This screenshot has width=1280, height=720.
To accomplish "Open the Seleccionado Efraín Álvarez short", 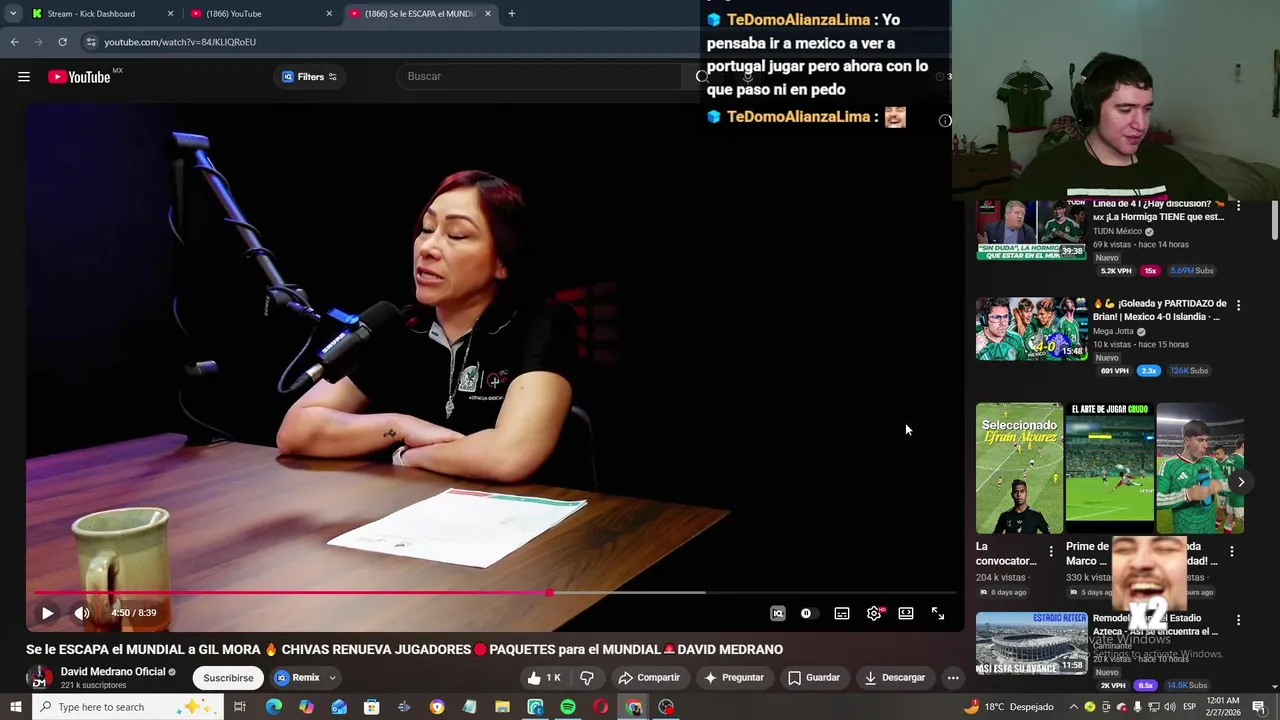I will tap(1019, 469).
